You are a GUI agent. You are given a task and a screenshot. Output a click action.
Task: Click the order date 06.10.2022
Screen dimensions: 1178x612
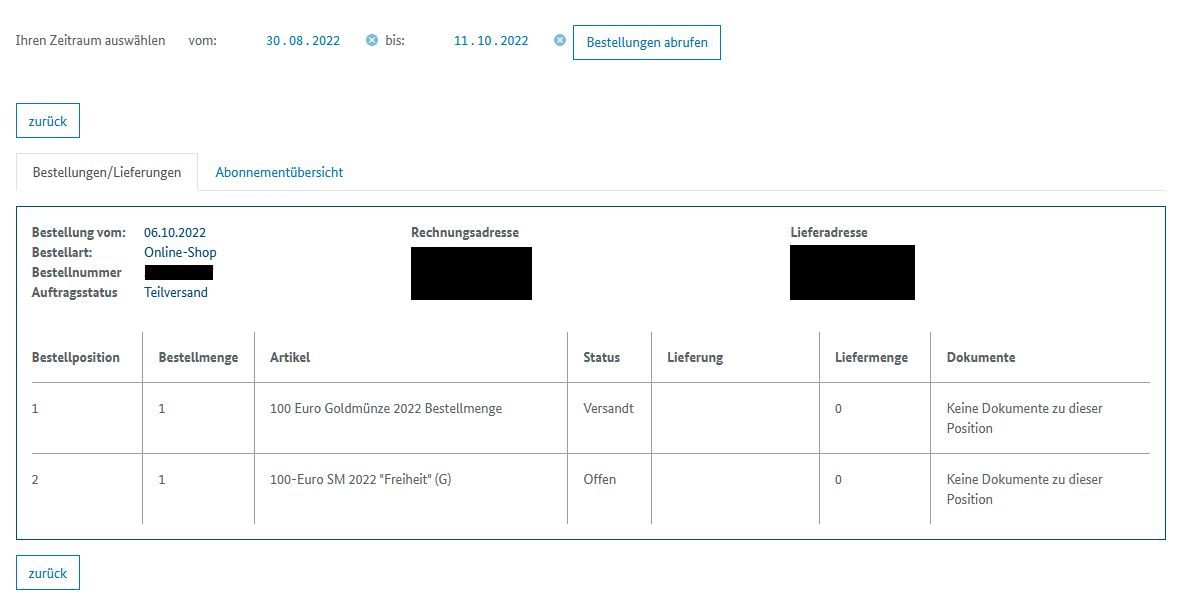pyautogui.click(x=175, y=233)
